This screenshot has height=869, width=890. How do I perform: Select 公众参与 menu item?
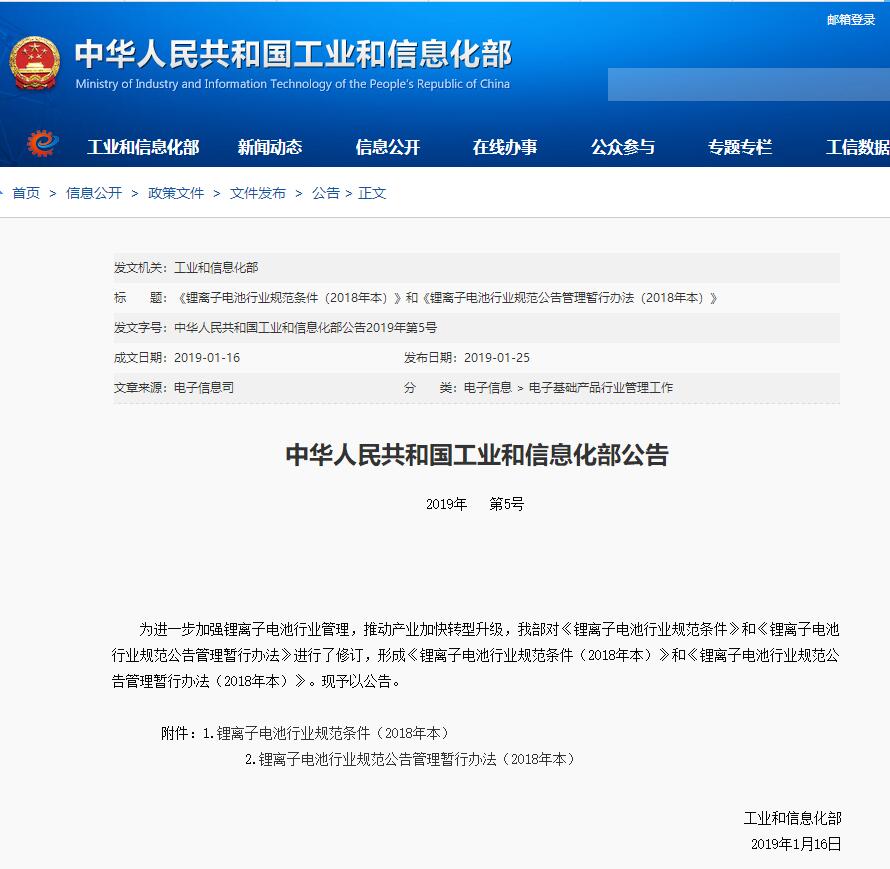click(x=623, y=147)
